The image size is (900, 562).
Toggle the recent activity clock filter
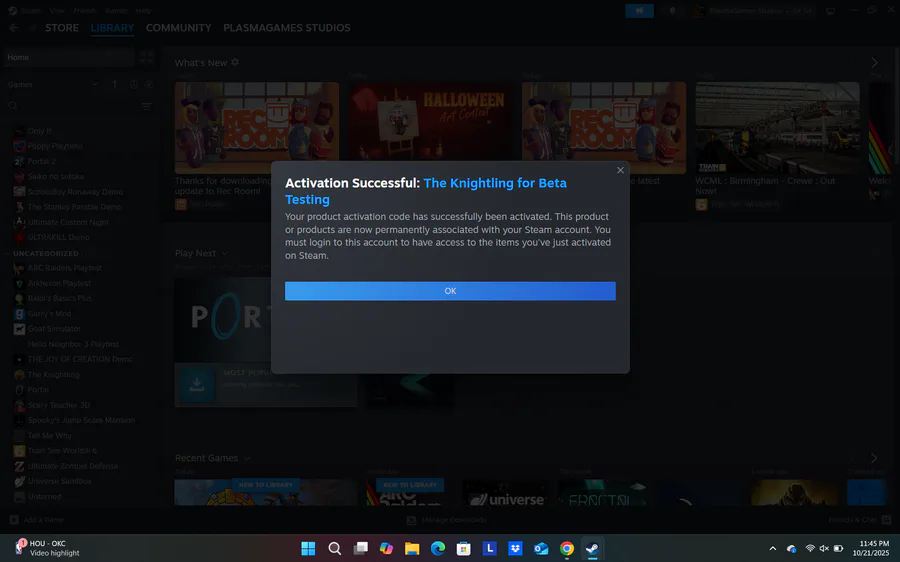[x=133, y=84]
